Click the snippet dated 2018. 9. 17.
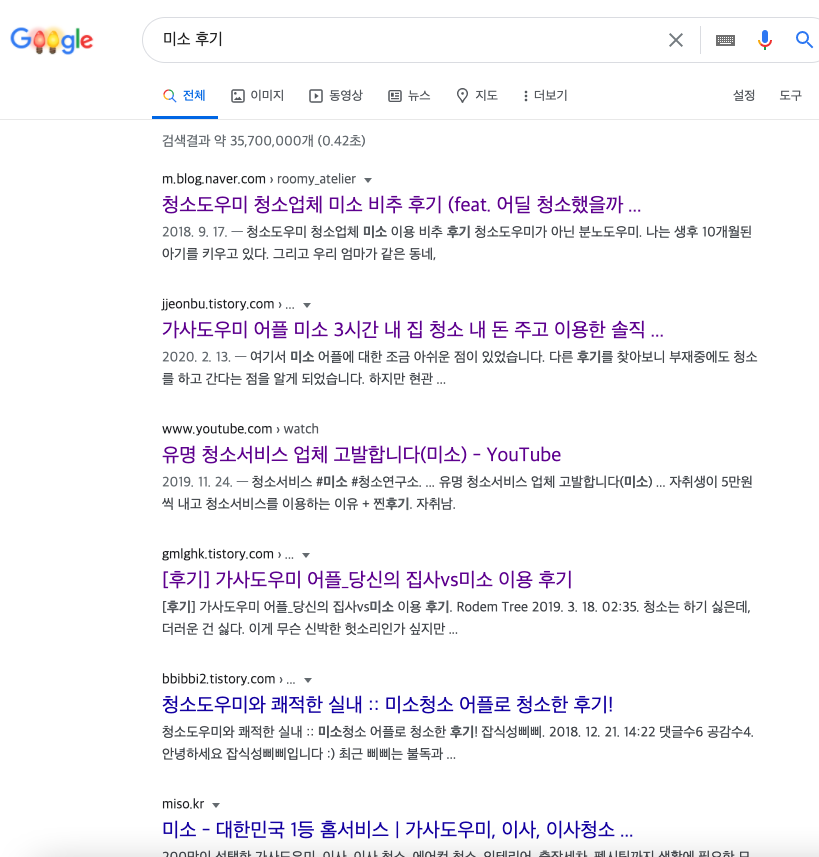The image size is (819, 857). click(457, 243)
